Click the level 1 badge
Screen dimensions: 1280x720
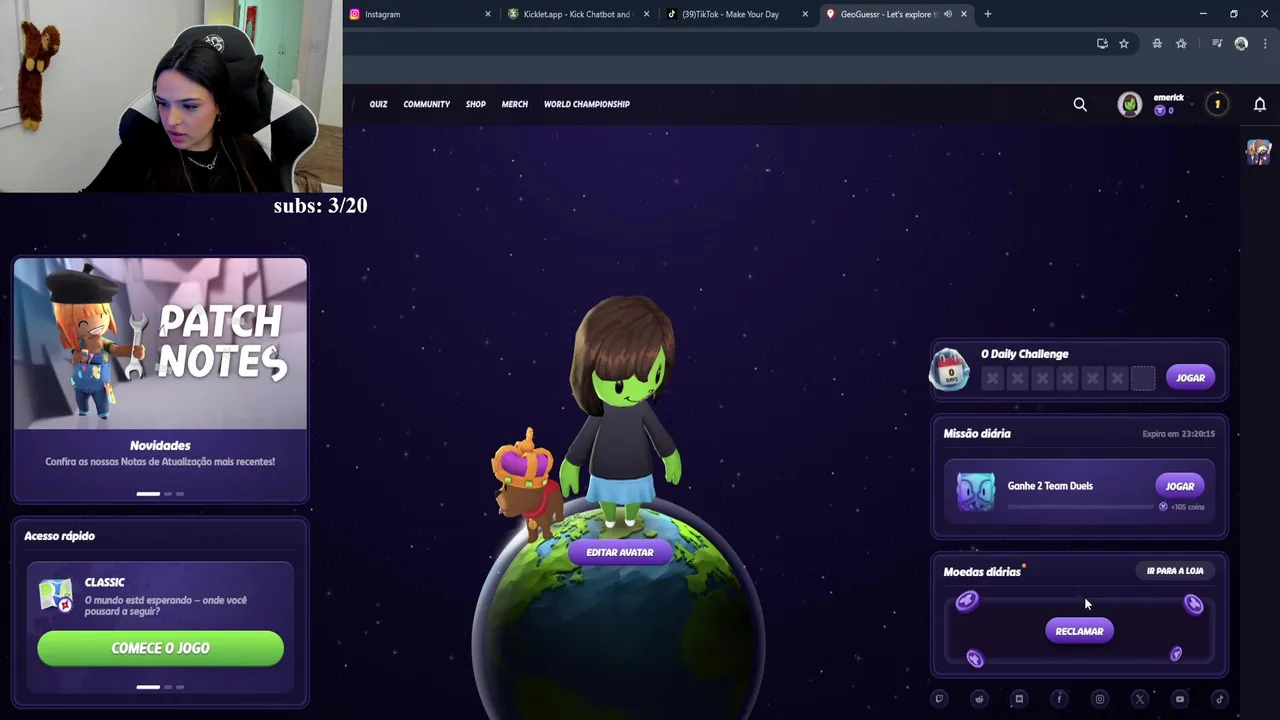[x=1217, y=104]
